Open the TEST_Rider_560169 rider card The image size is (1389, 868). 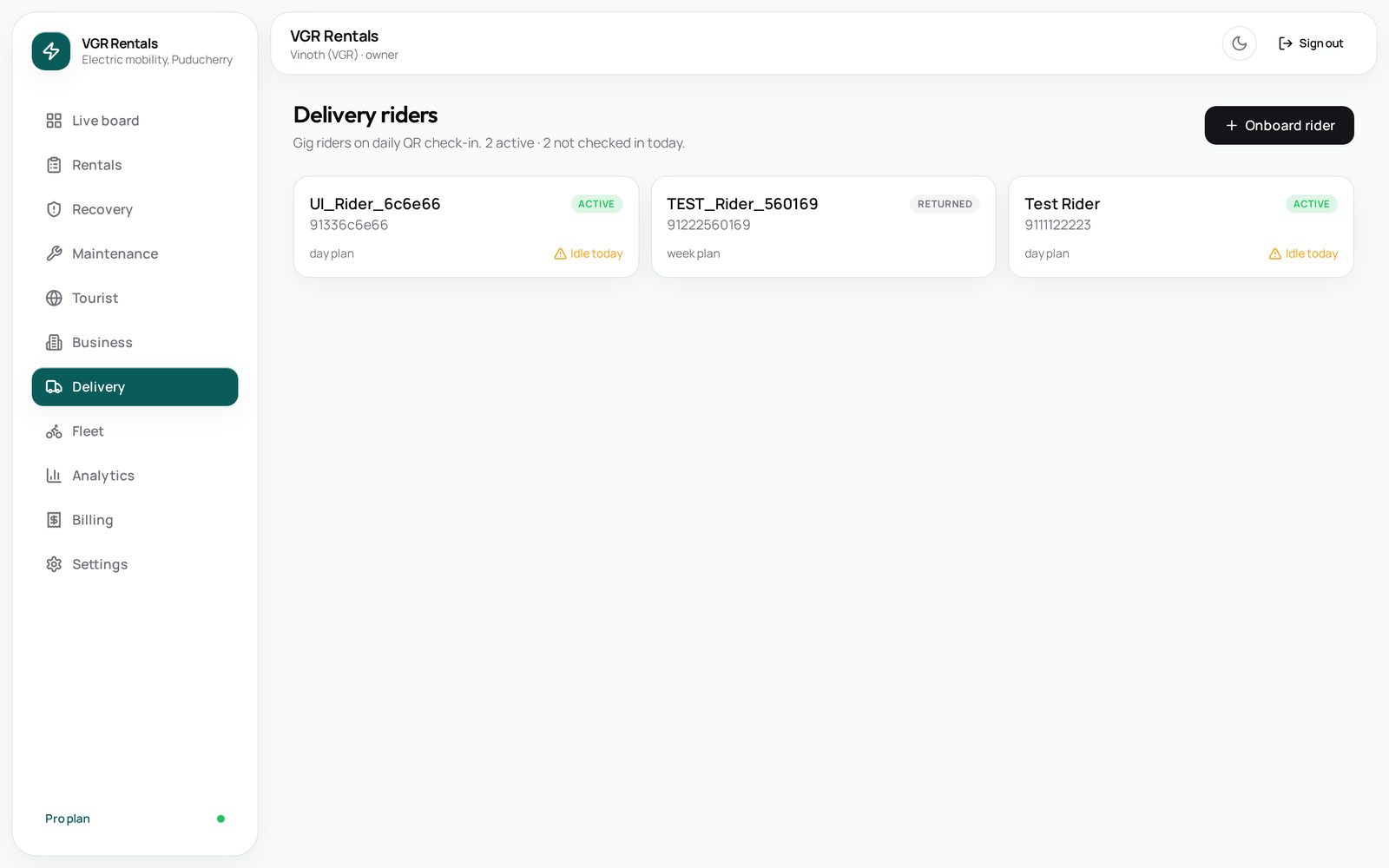coord(823,227)
